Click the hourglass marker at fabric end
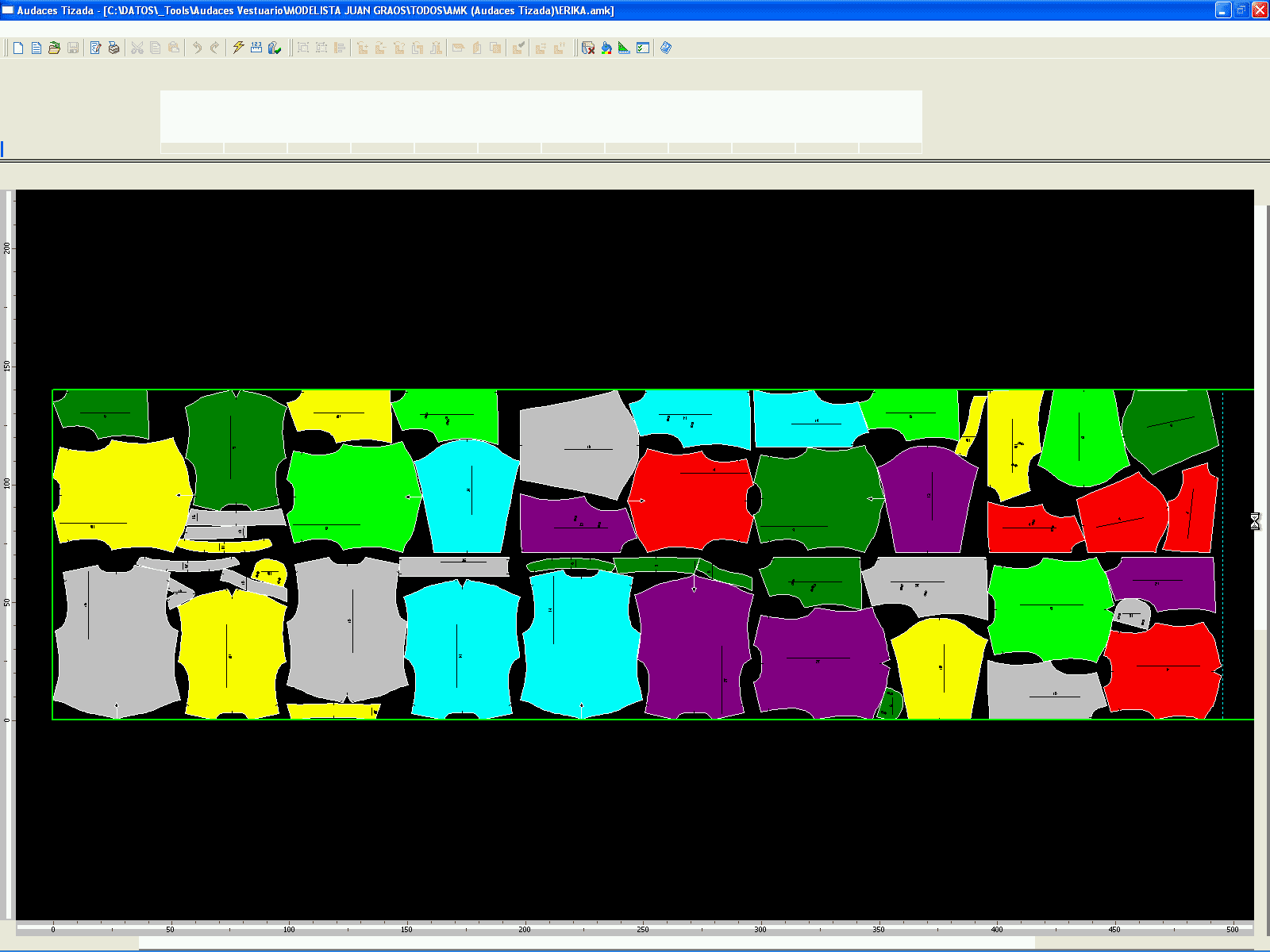1270x952 pixels. click(x=1255, y=521)
